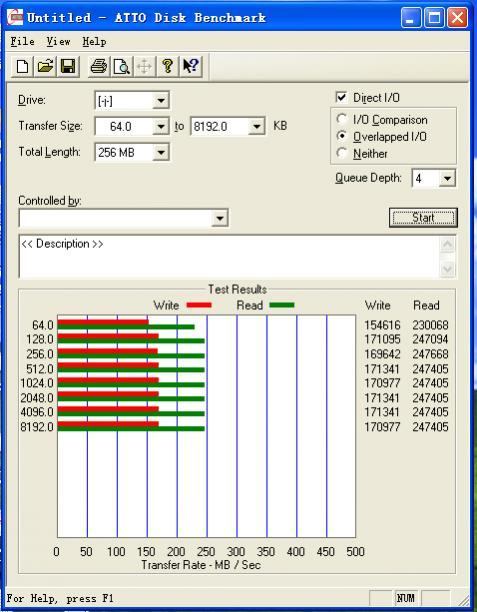Viewport: 477px width, 612px height.
Task: Click the Description scrollbar down arrow
Action: [447, 269]
